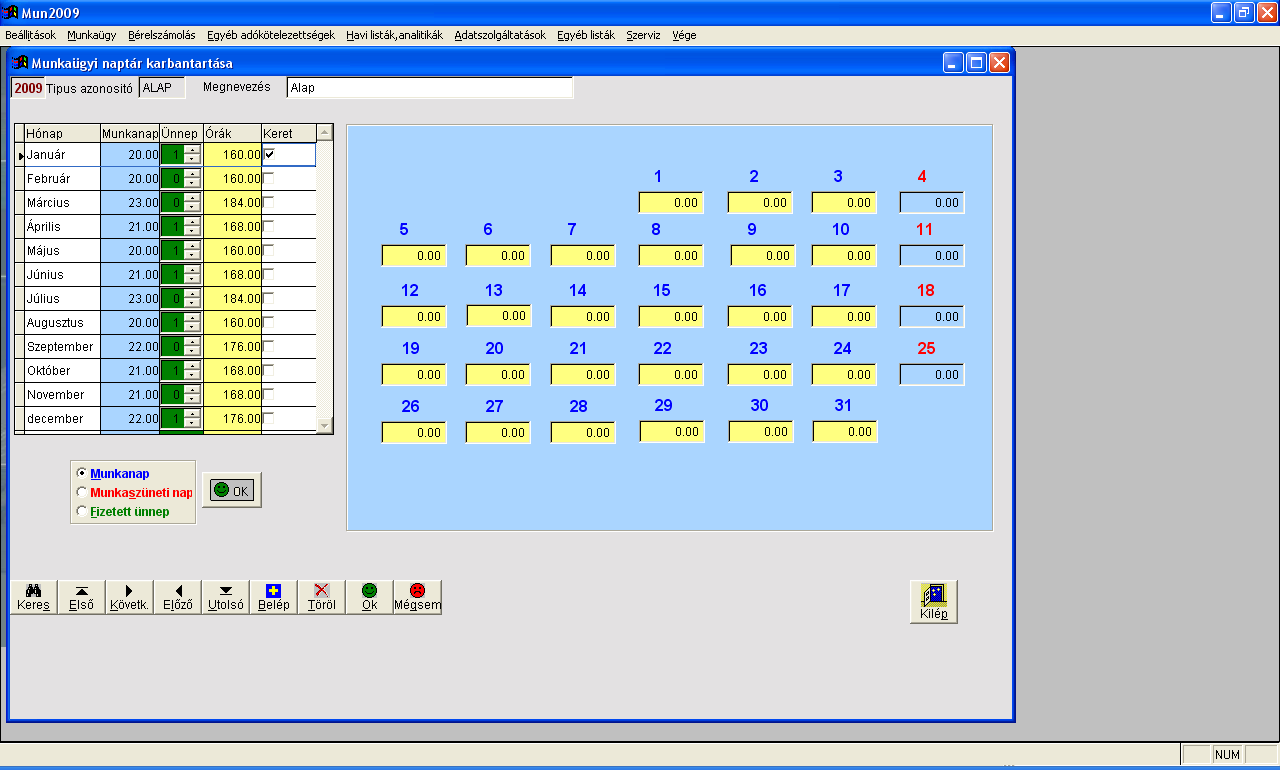Click the Tipus azonosító field ALAP

162,88
